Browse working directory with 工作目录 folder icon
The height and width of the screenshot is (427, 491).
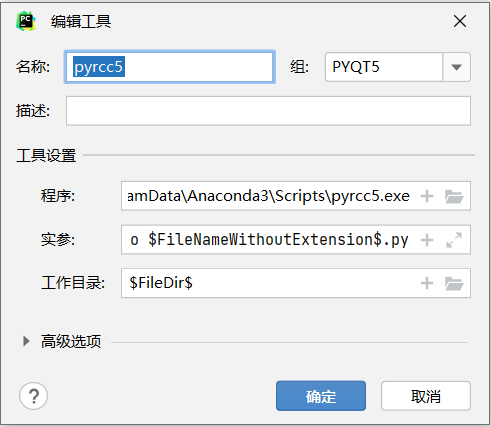[x=454, y=284]
